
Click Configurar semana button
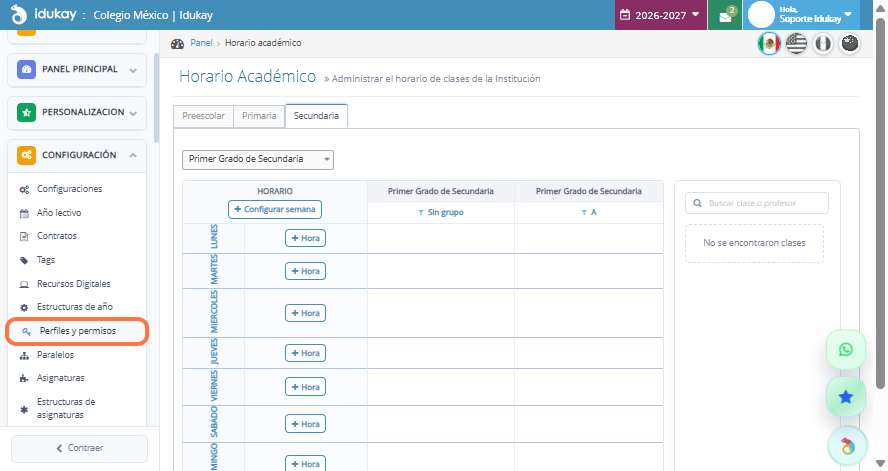[275, 209]
